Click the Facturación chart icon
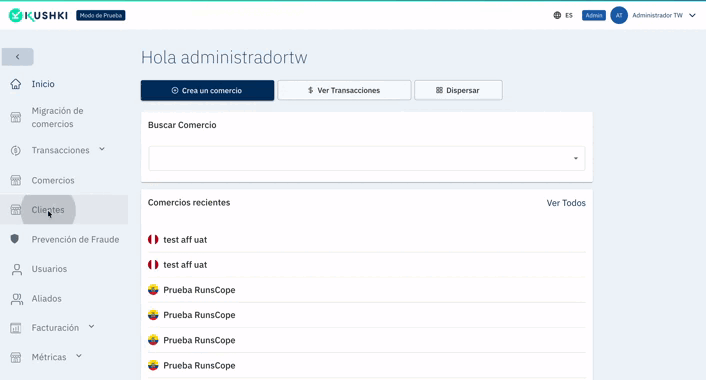The width and height of the screenshot is (706, 380). click(x=16, y=328)
